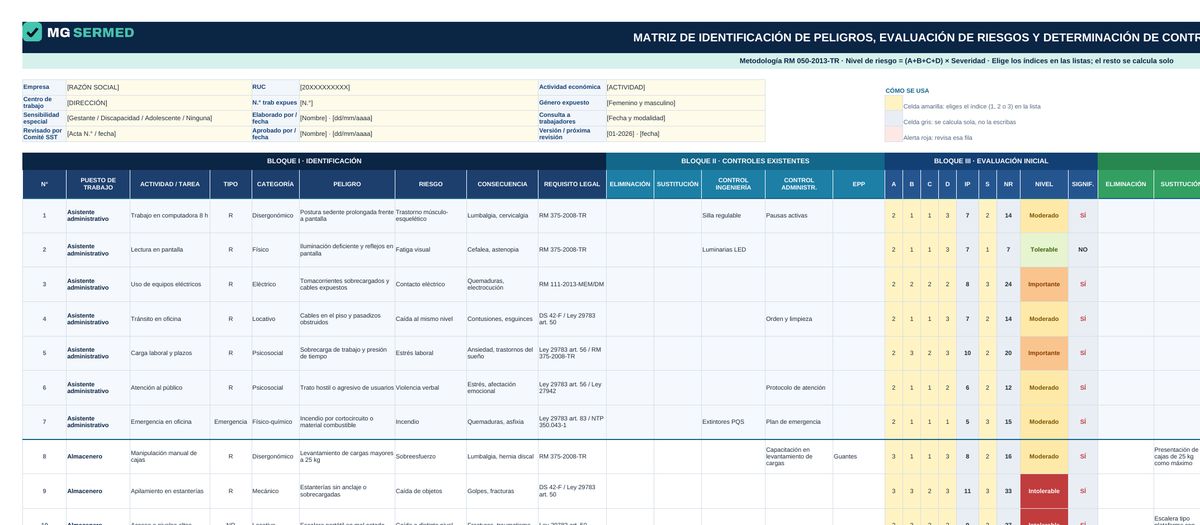Select the Sensibilidad especial value cell
The width and height of the screenshot is (1200, 525).
[158, 118]
